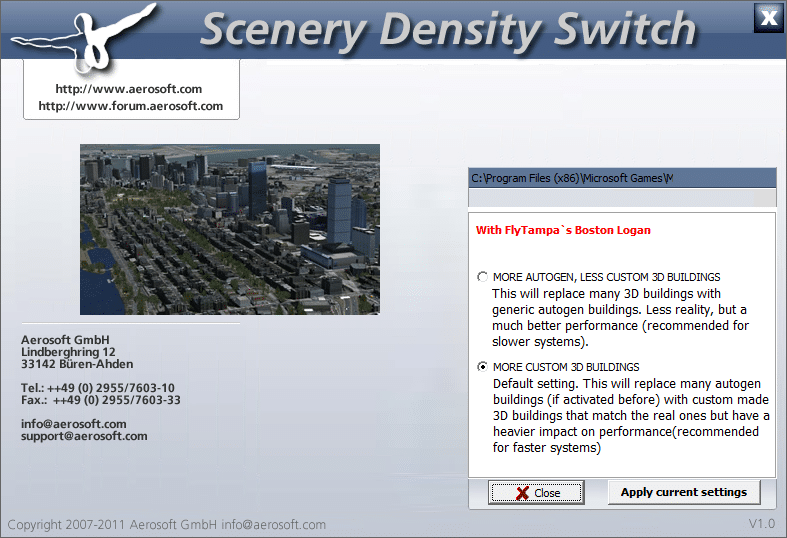The image size is (787, 538).
Task: Click the V1.0 version label
Action: click(x=761, y=525)
